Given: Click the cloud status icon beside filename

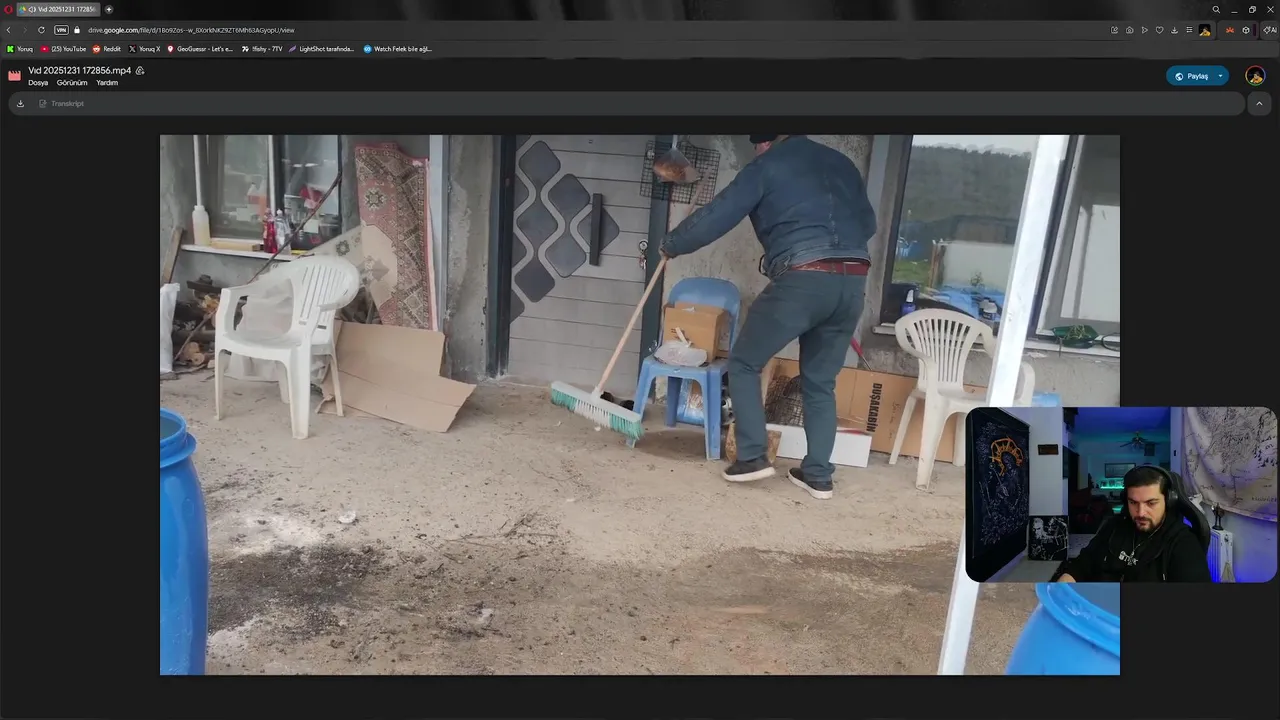Looking at the screenshot, I should 140,71.
